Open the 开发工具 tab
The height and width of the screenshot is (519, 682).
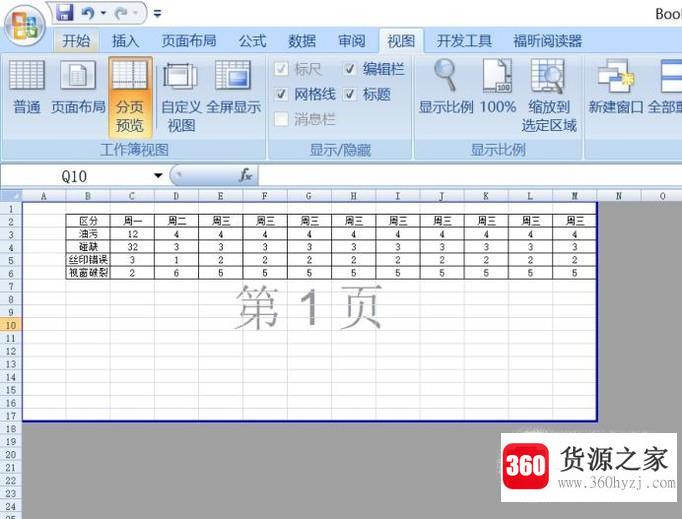coord(464,41)
